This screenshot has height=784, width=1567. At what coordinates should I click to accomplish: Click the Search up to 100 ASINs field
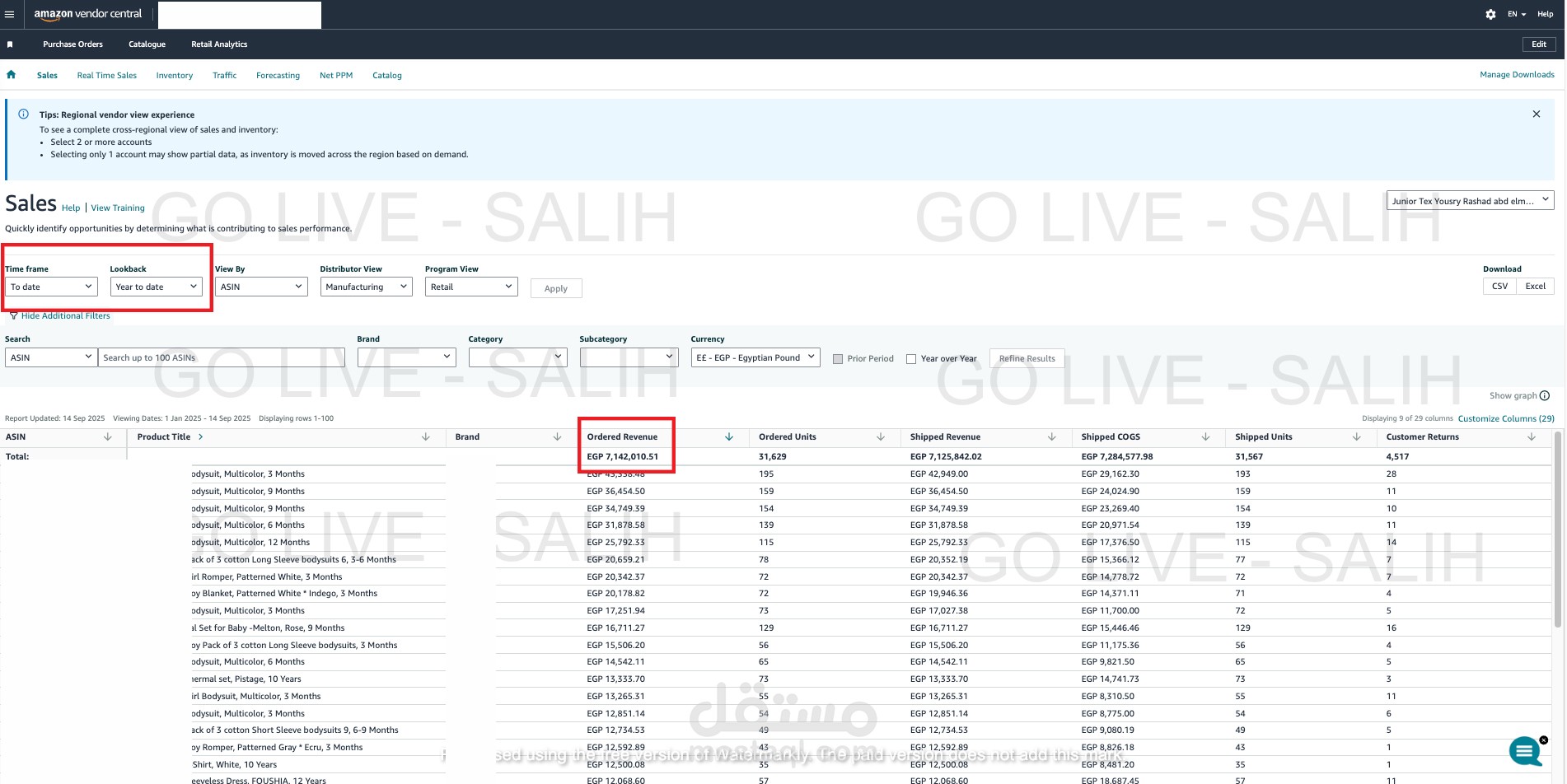click(222, 357)
